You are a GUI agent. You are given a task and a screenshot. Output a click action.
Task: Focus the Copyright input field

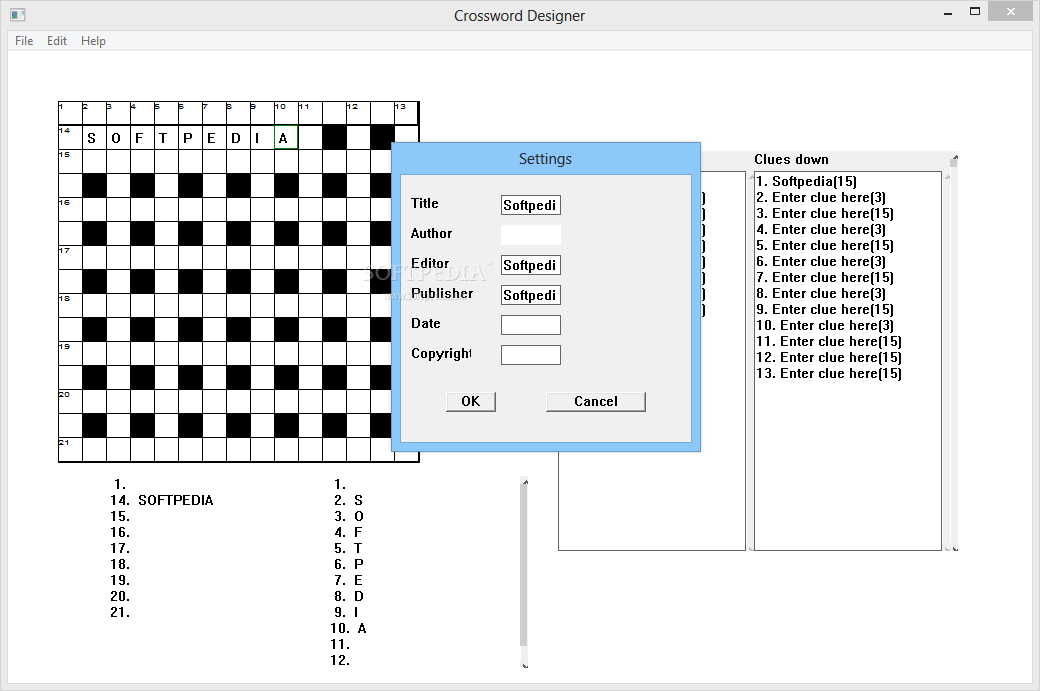(x=531, y=355)
